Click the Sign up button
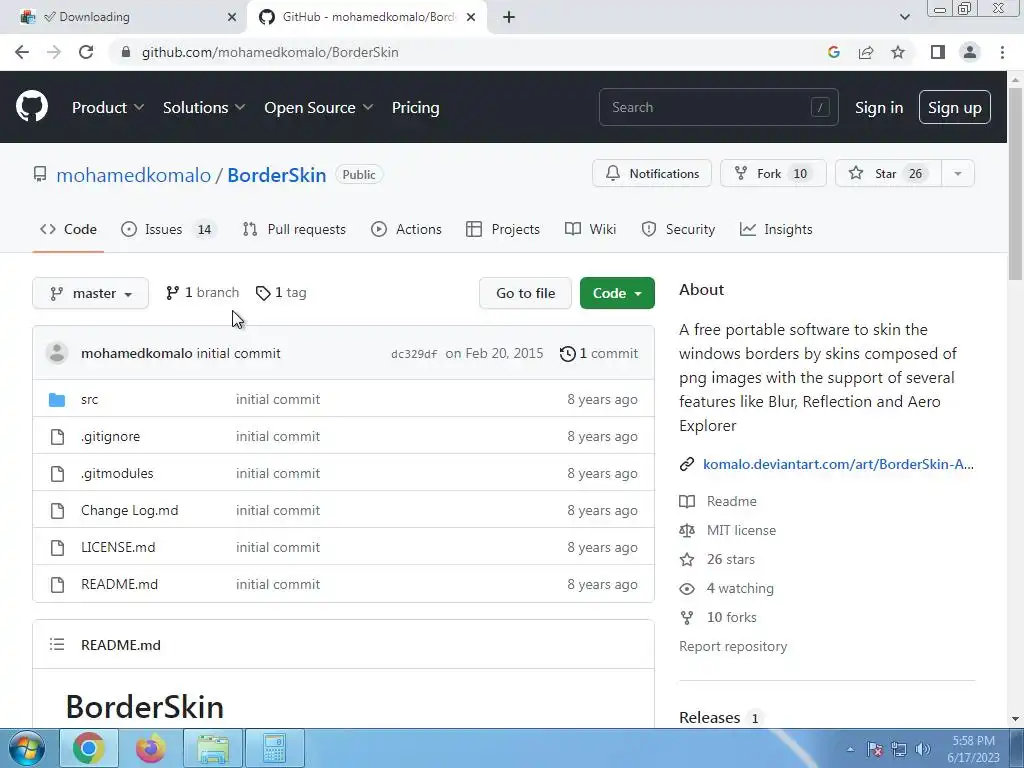 click(955, 107)
